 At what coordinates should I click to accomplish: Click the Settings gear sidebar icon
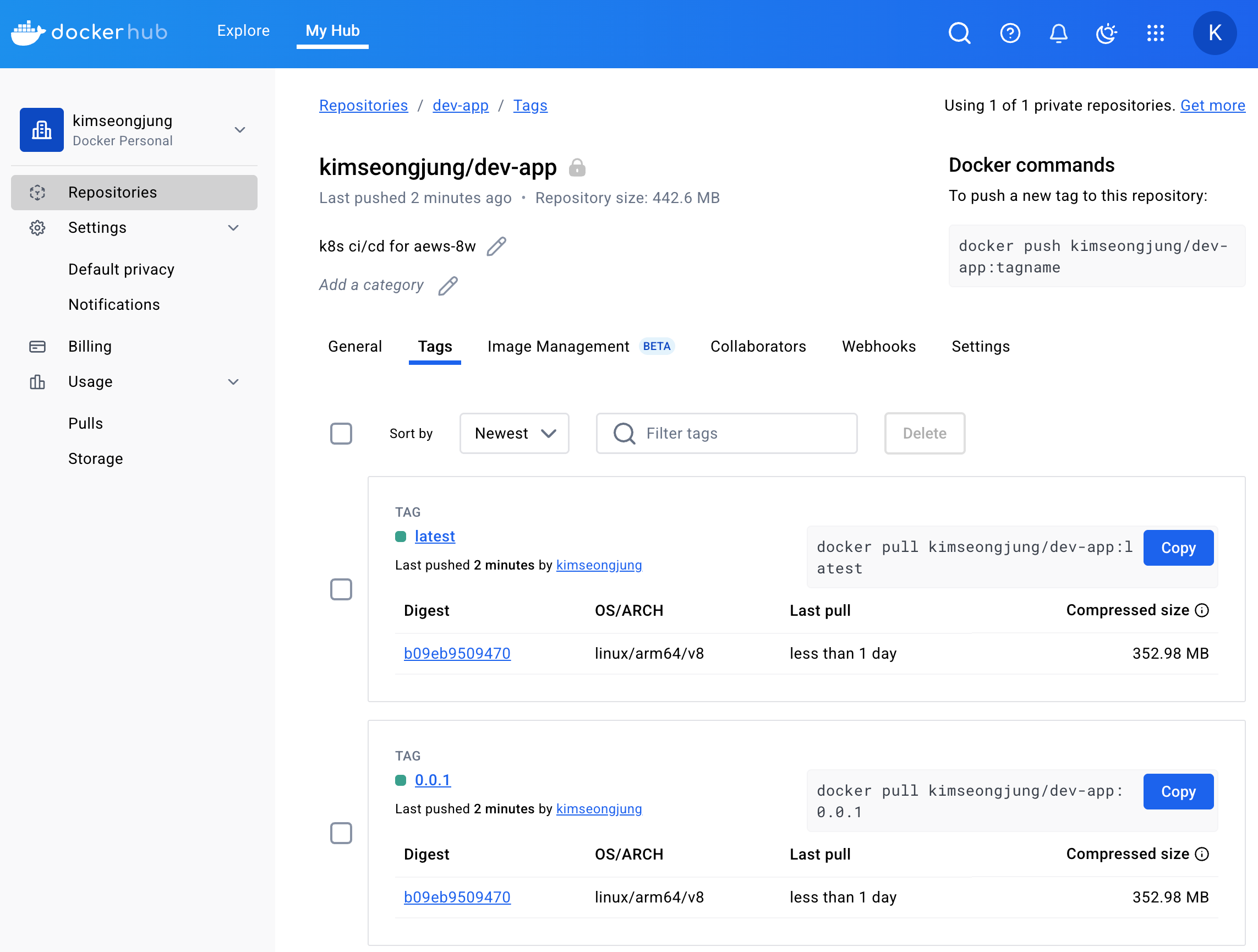[x=37, y=227]
